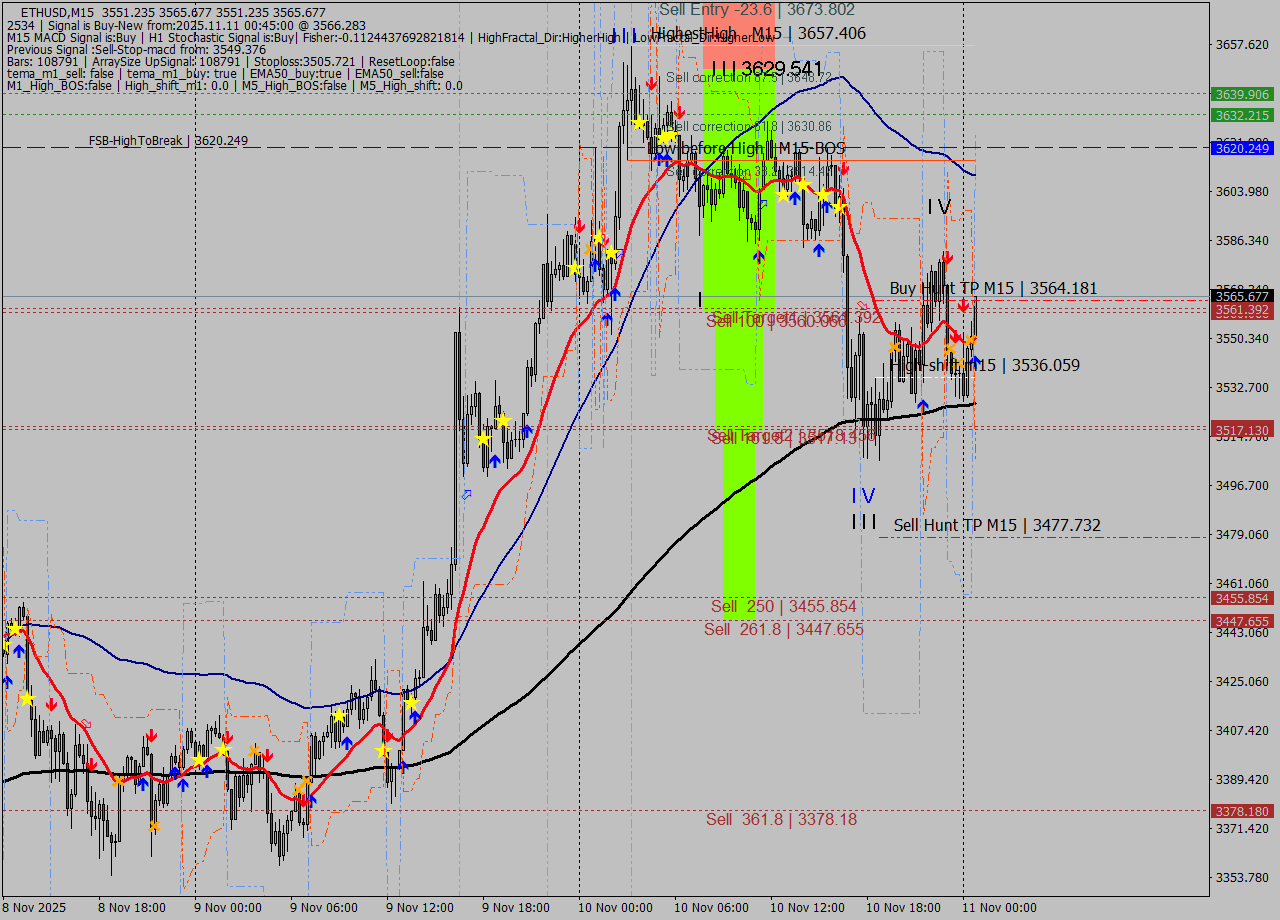Select the red 3378.180 price tag
Image resolution: width=1280 pixels, height=920 pixels.
(1241, 811)
